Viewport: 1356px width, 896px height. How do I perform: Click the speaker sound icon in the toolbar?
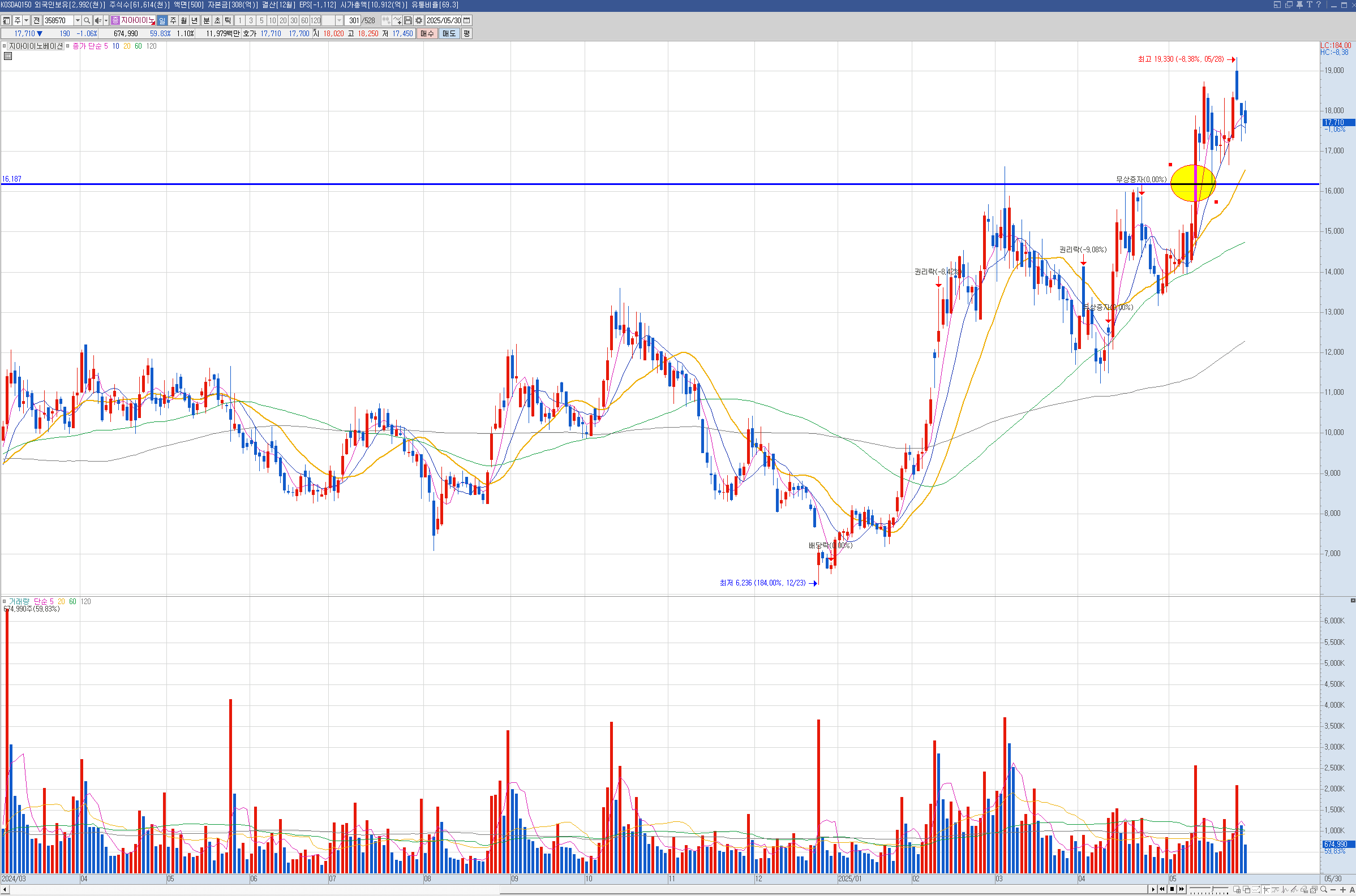coord(98,20)
